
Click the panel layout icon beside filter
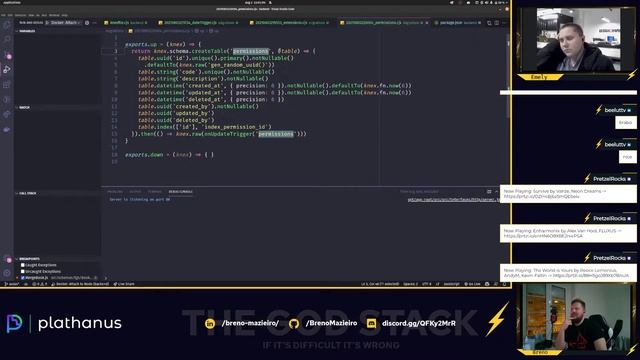click(489, 191)
